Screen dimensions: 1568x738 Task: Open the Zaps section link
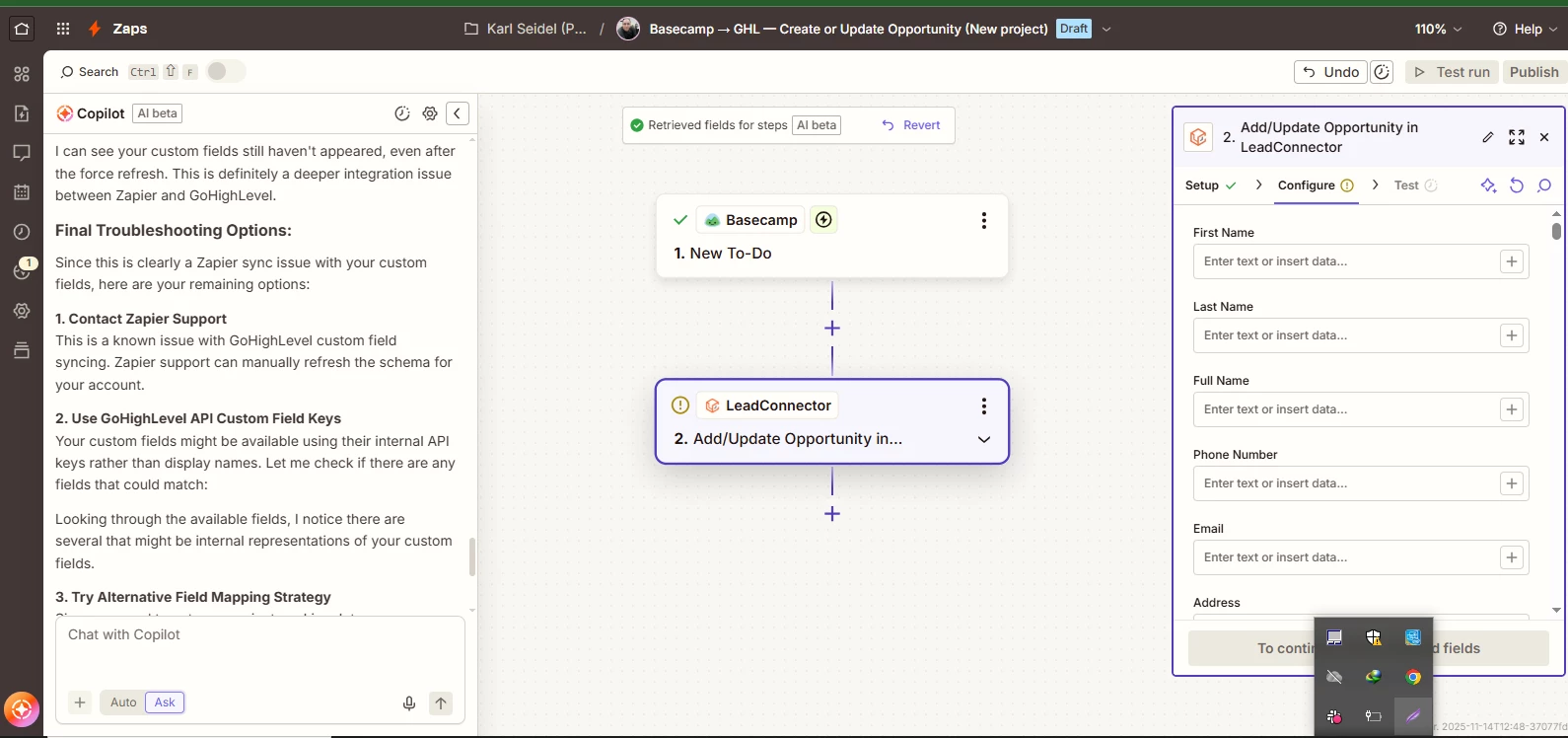click(129, 29)
